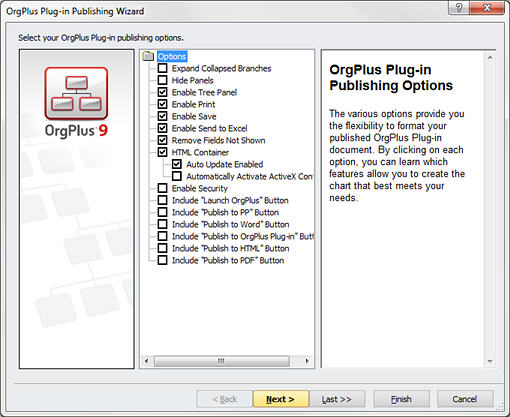Select the HTML Container label

200,152
